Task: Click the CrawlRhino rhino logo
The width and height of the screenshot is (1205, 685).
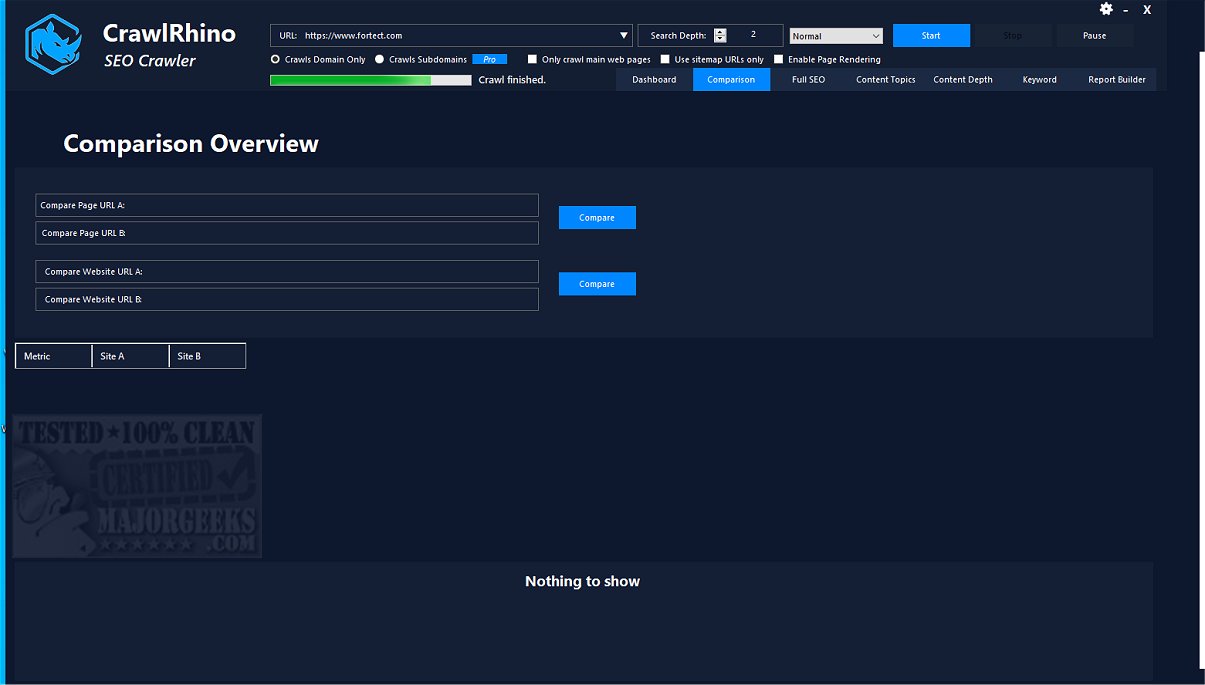Action: click(x=53, y=46)
